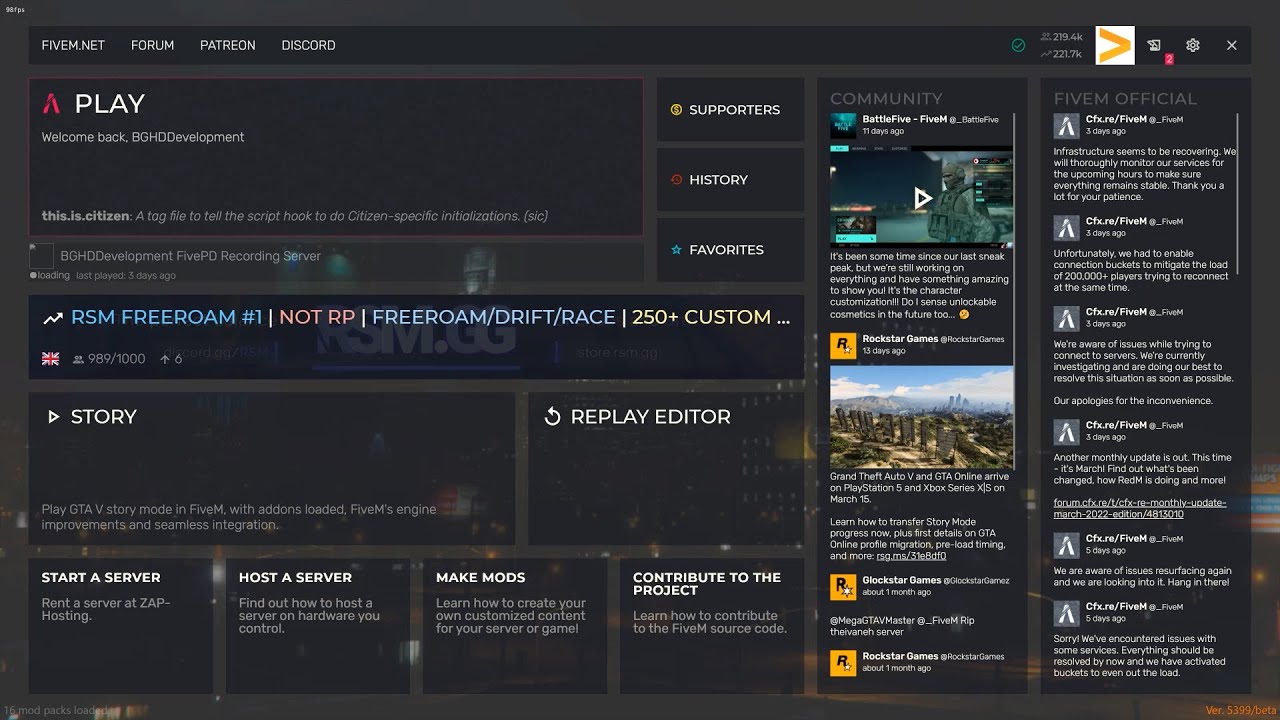Switch to the FORUM tab
The height and width of the screenshot is (720, 1280).
(x=152, y=45)
